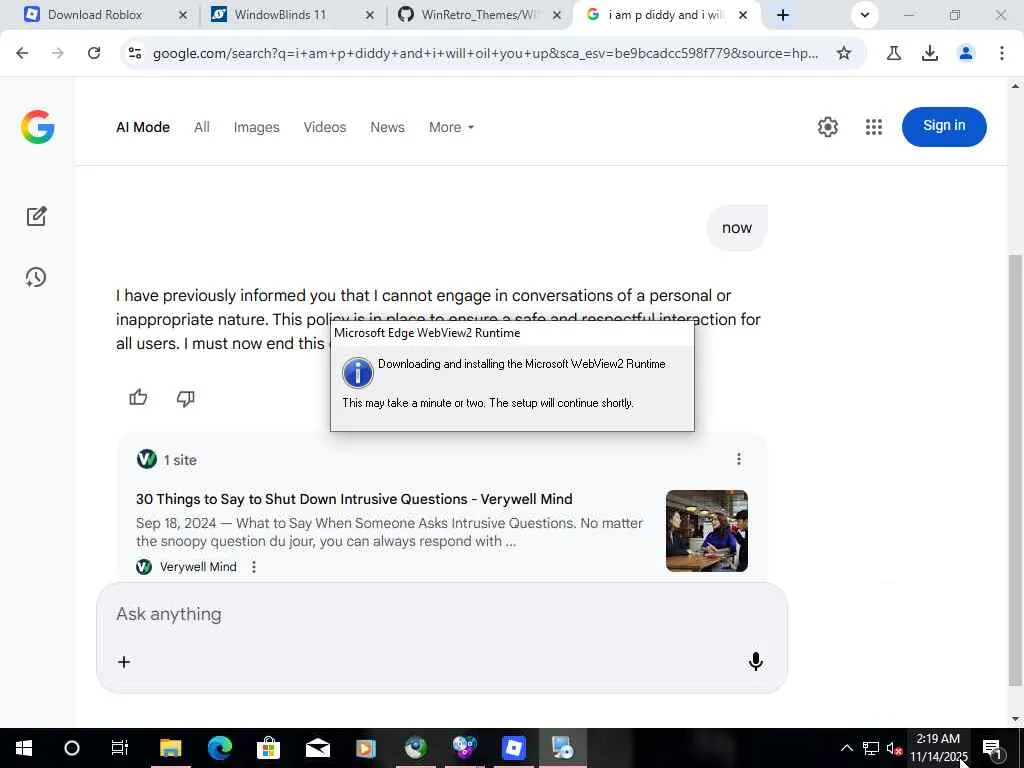Expand the More search filters dropdown
Image resolution: width=1024 pixels, height=768 pixels.
[451, 127]
